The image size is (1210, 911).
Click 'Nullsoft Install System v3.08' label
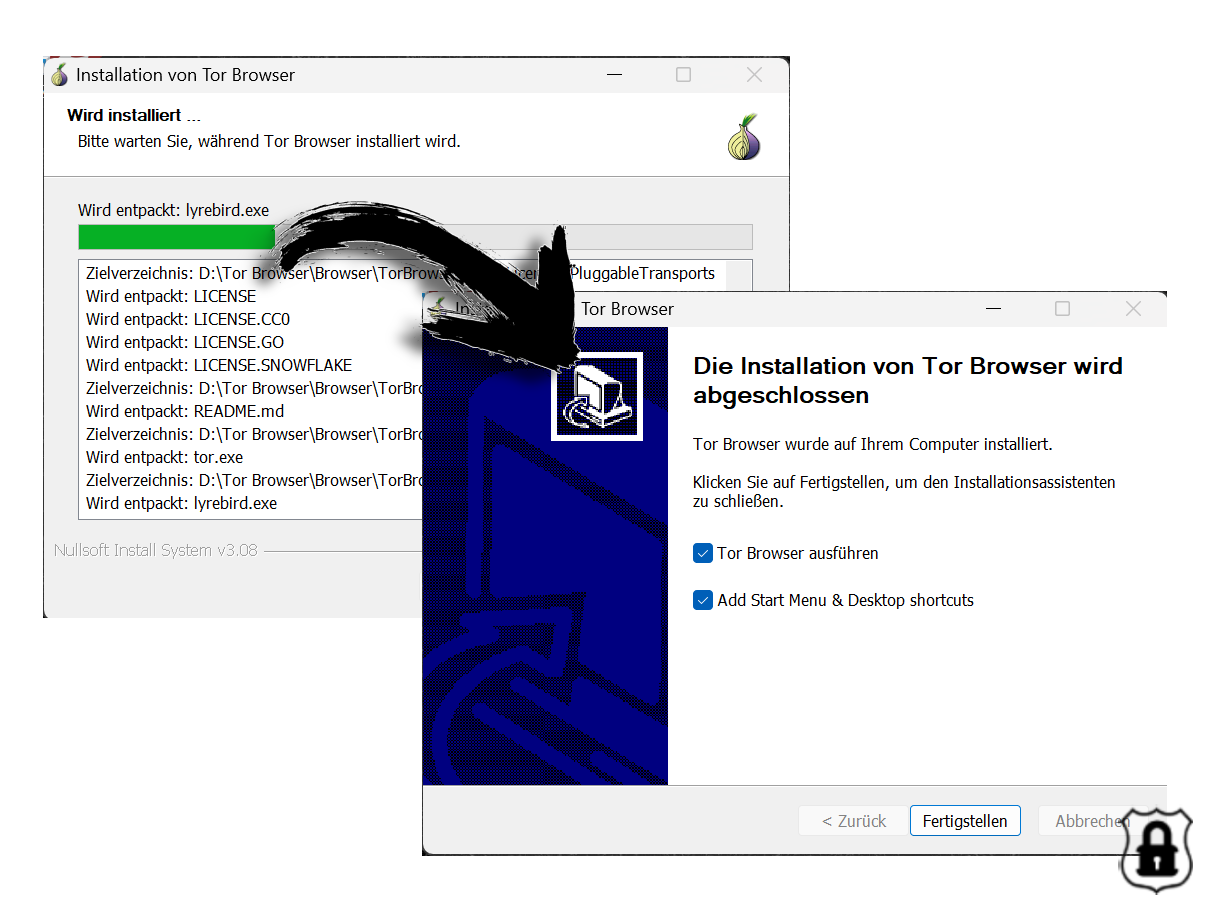(x=156, y=550)
